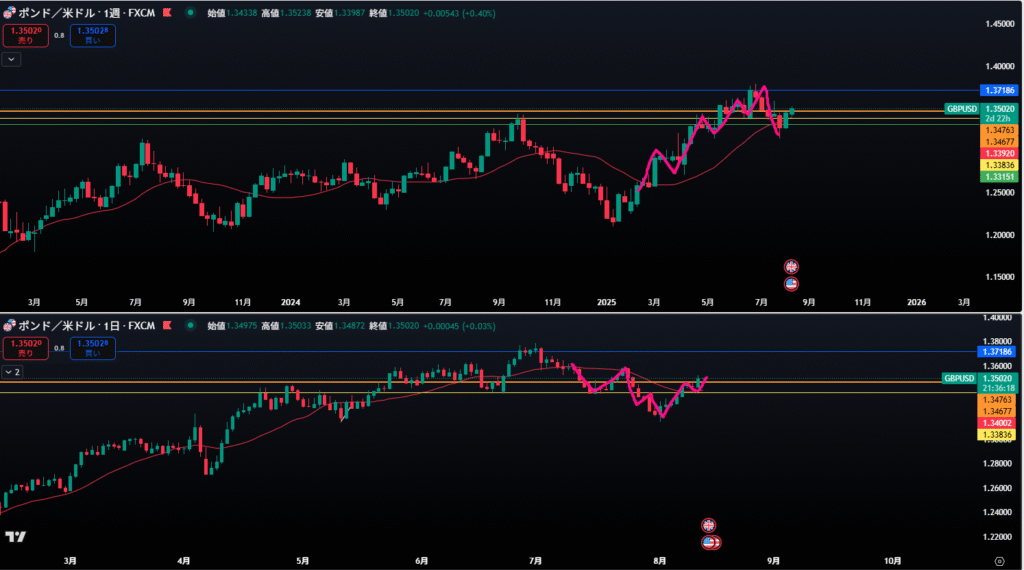Click the red flag icon in the daily chart header

[167, 325]
